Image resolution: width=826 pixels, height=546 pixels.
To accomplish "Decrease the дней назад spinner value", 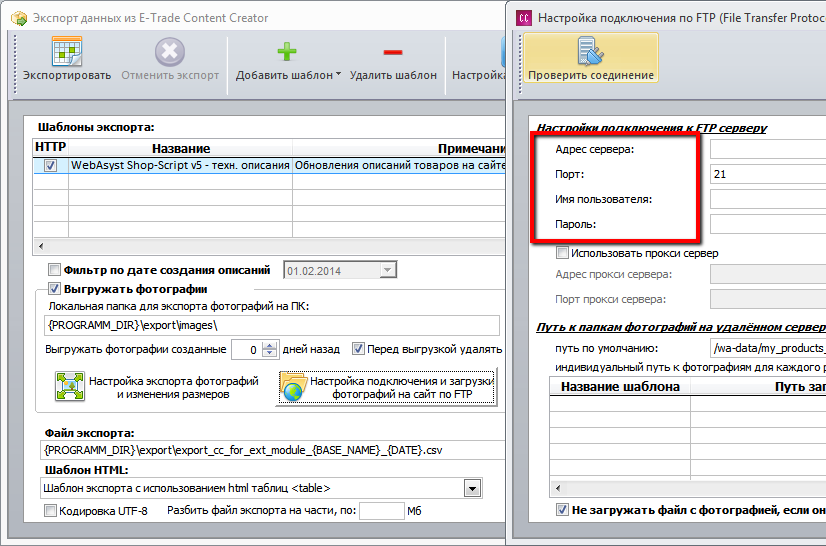I will pos(270,354).
